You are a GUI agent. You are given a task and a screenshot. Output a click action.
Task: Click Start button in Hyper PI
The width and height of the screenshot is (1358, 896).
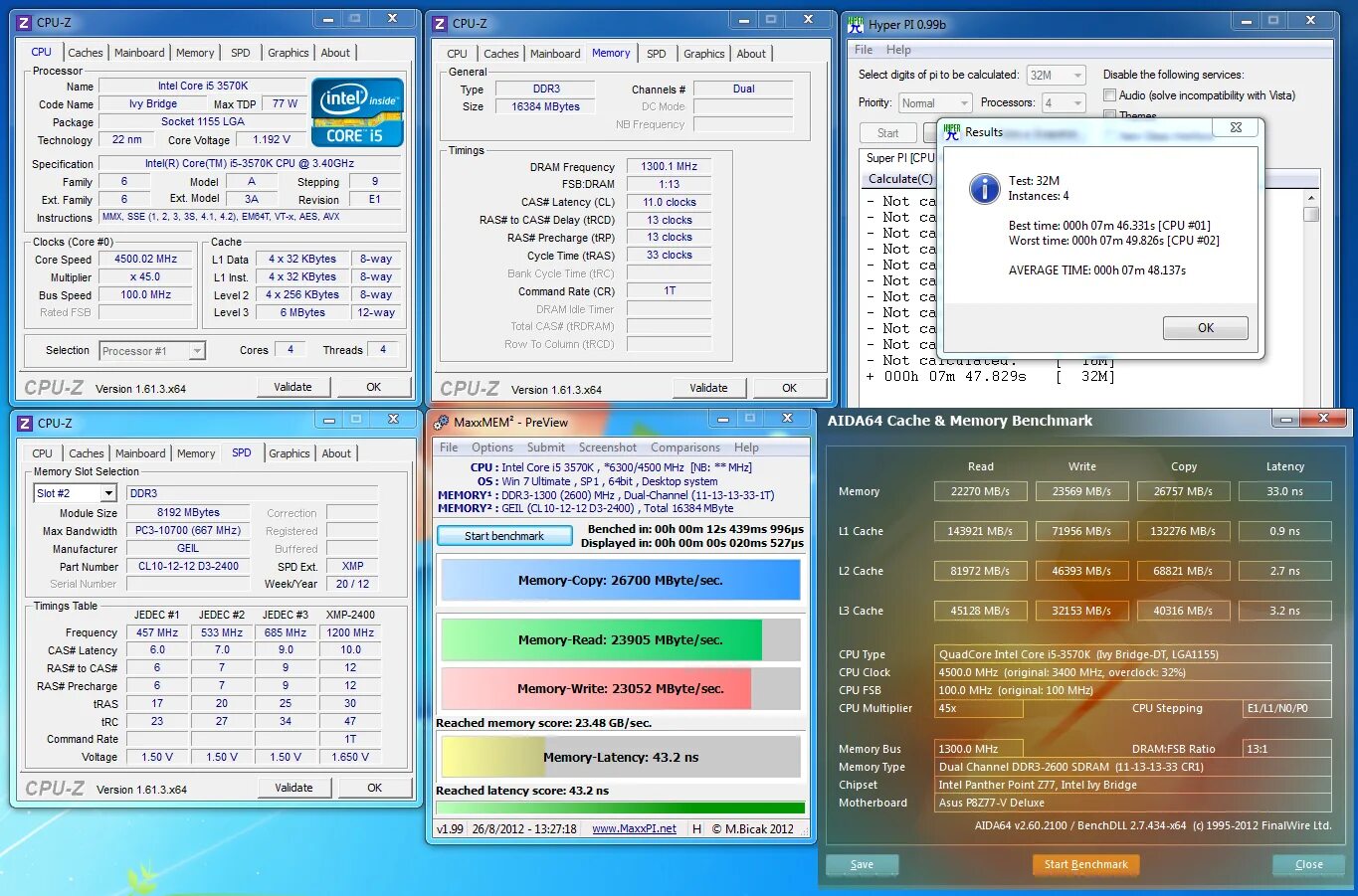[x=888, y=133]
